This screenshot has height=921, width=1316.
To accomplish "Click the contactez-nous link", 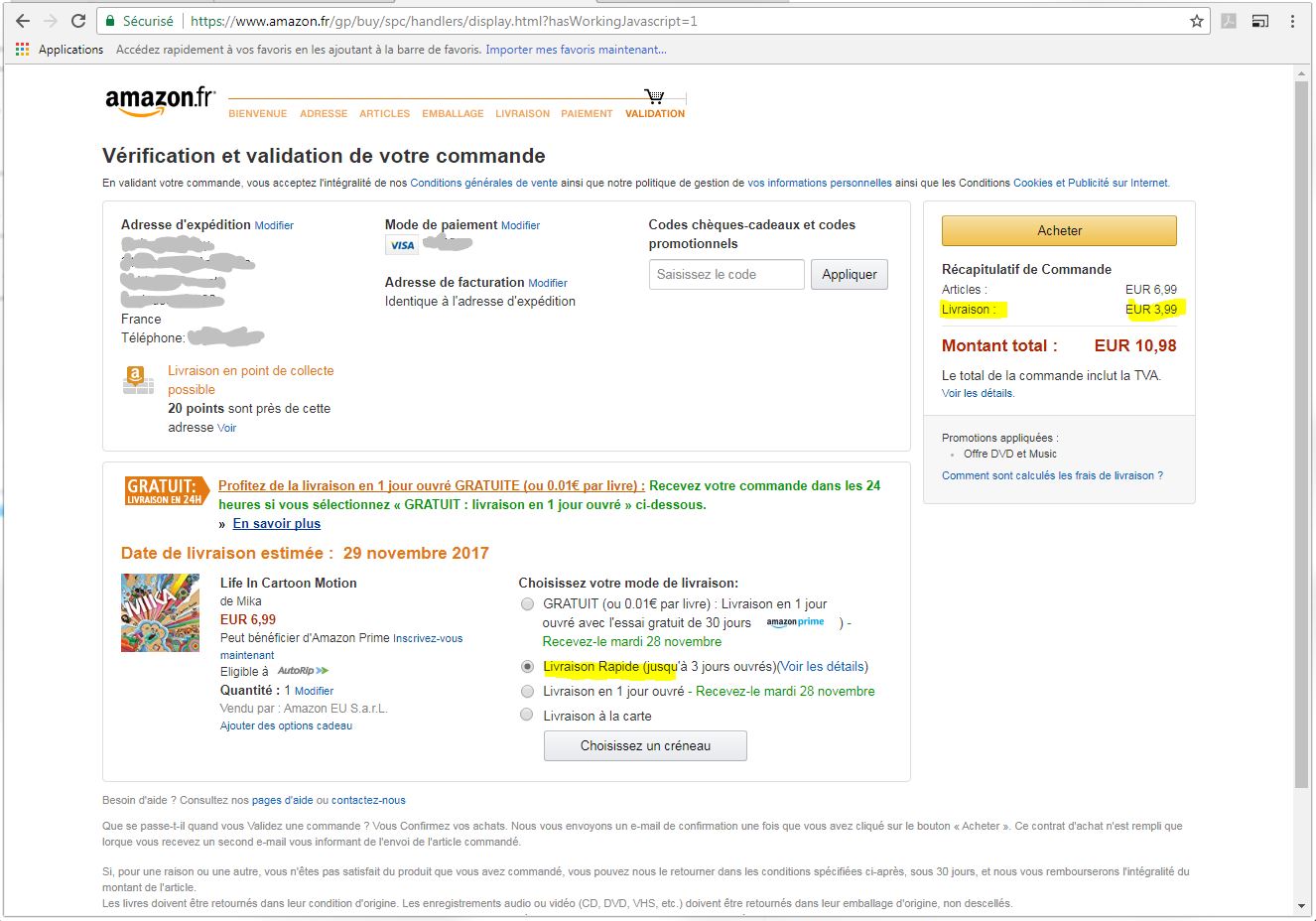I will coord(368,800).
